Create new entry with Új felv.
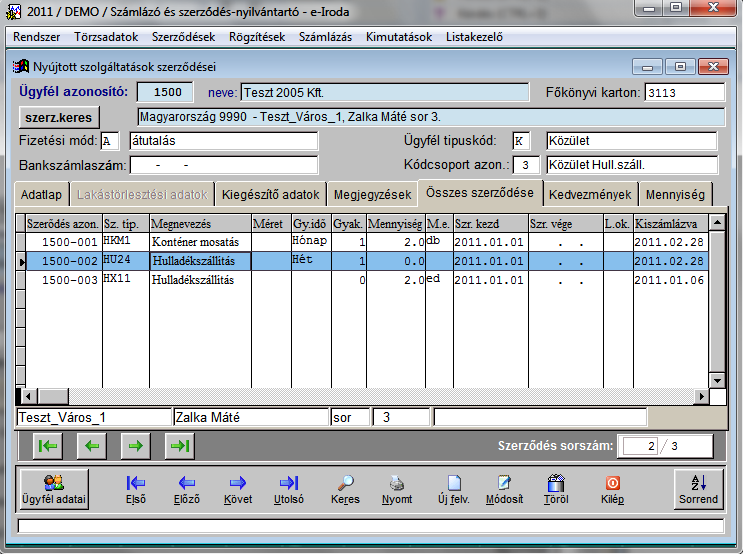The height and width of the screenshot is (554, 743). pos(453,488)
